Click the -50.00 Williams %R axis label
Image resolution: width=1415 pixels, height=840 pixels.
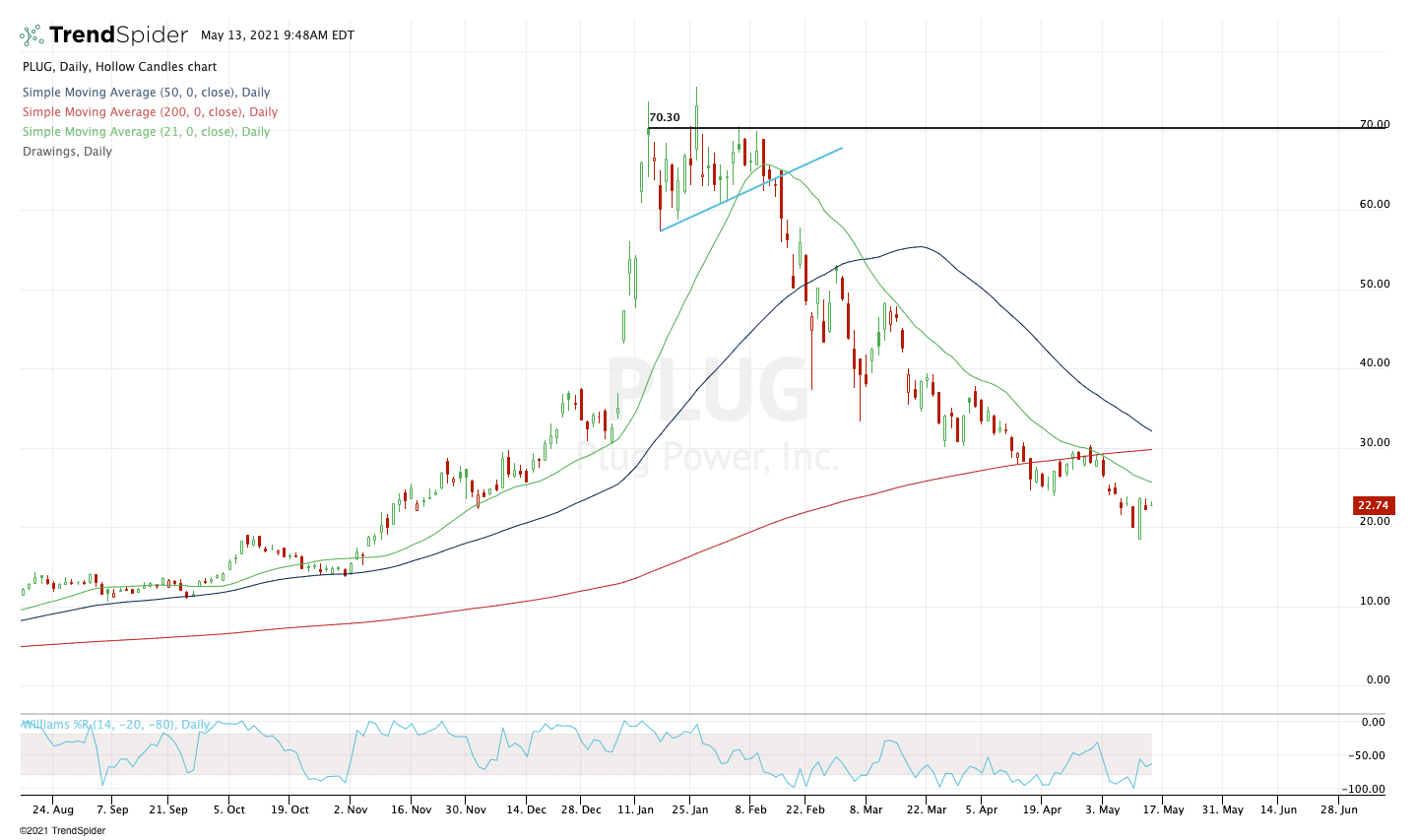[x=1369, y=756]
